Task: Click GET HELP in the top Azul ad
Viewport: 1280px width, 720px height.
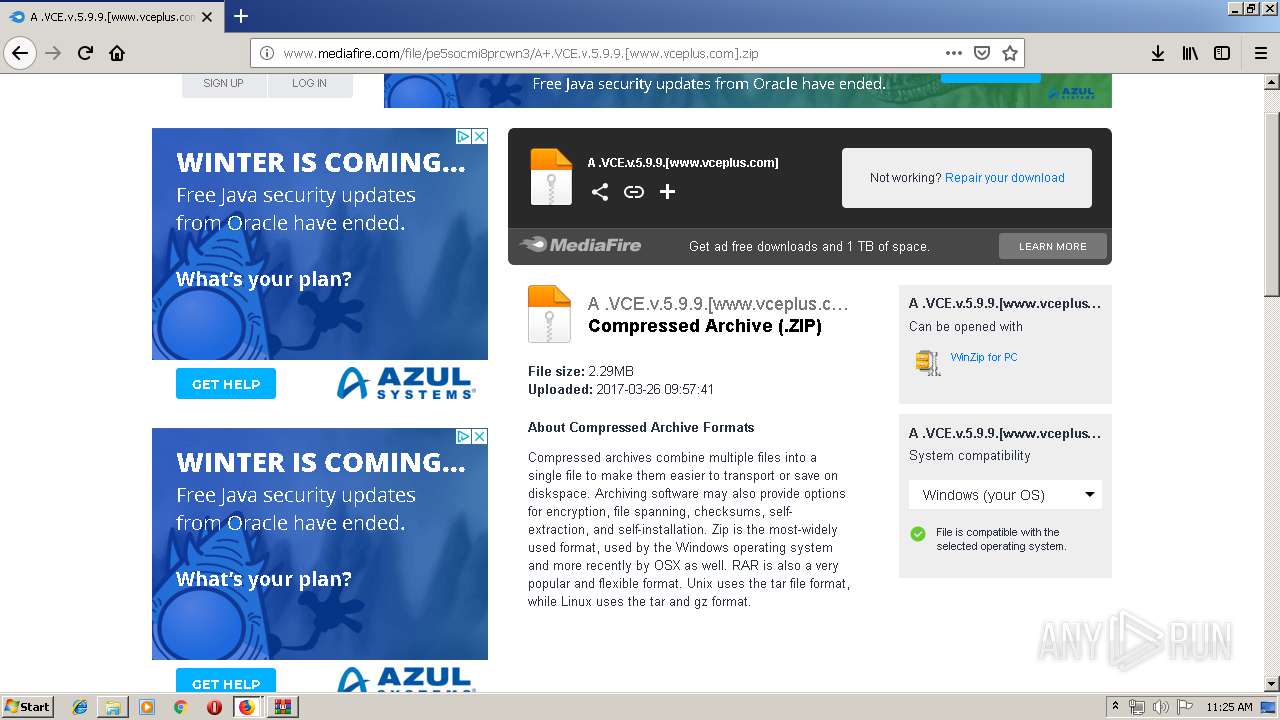Action: tap(226, 384)
